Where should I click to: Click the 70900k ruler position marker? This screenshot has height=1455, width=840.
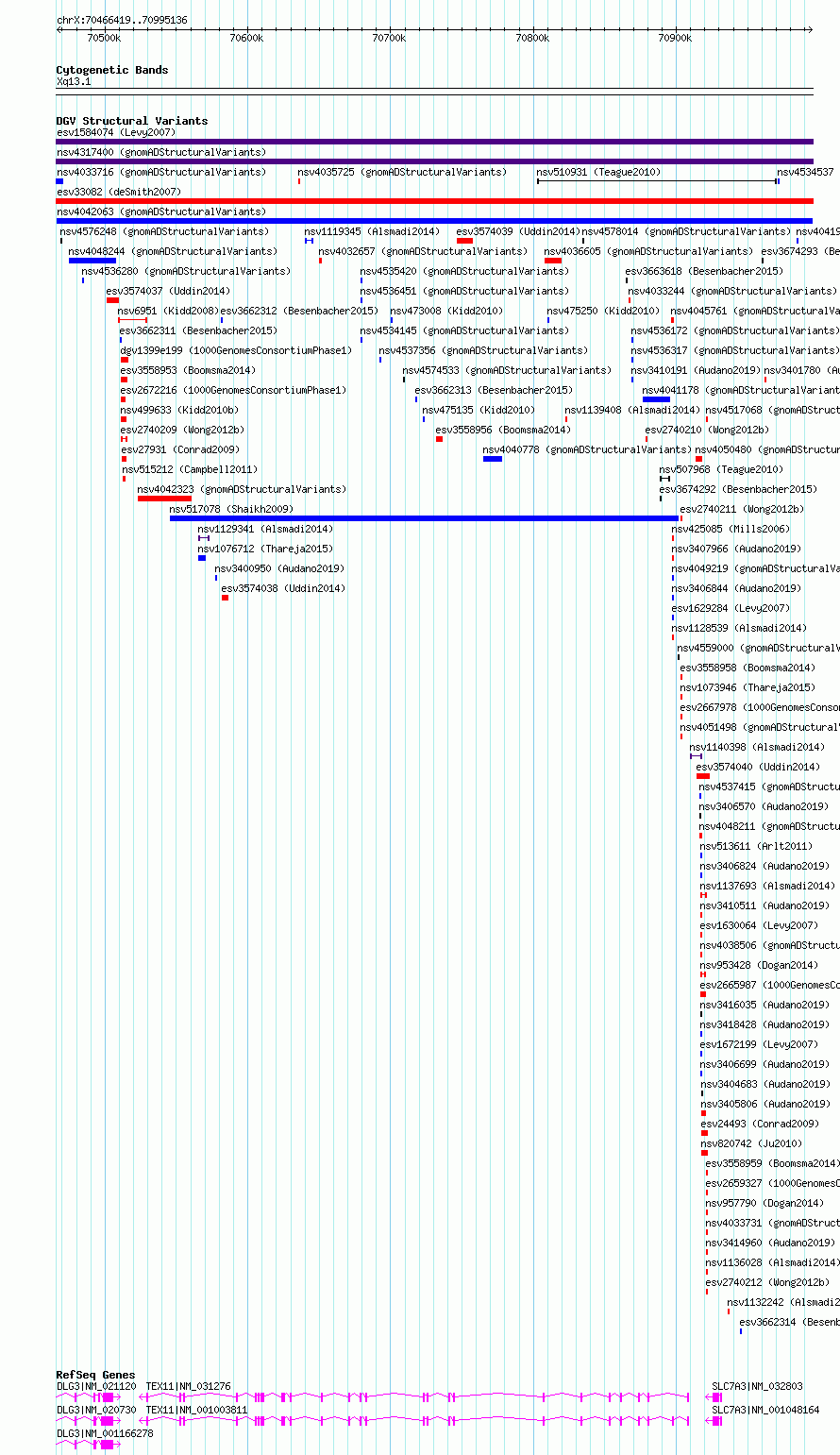click(x=674, y=38)
